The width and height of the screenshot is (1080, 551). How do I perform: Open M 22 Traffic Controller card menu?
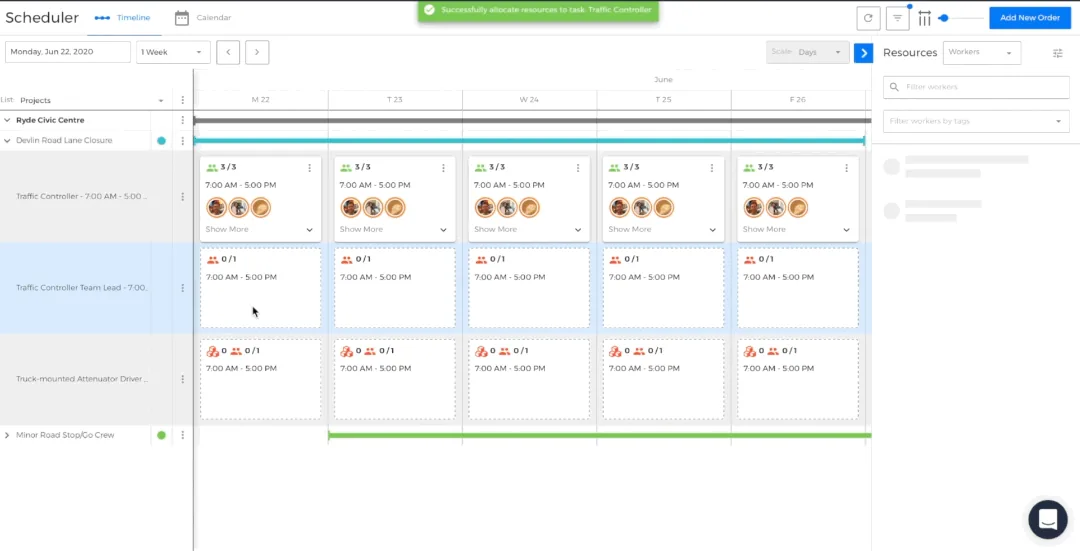pos(309,167)
